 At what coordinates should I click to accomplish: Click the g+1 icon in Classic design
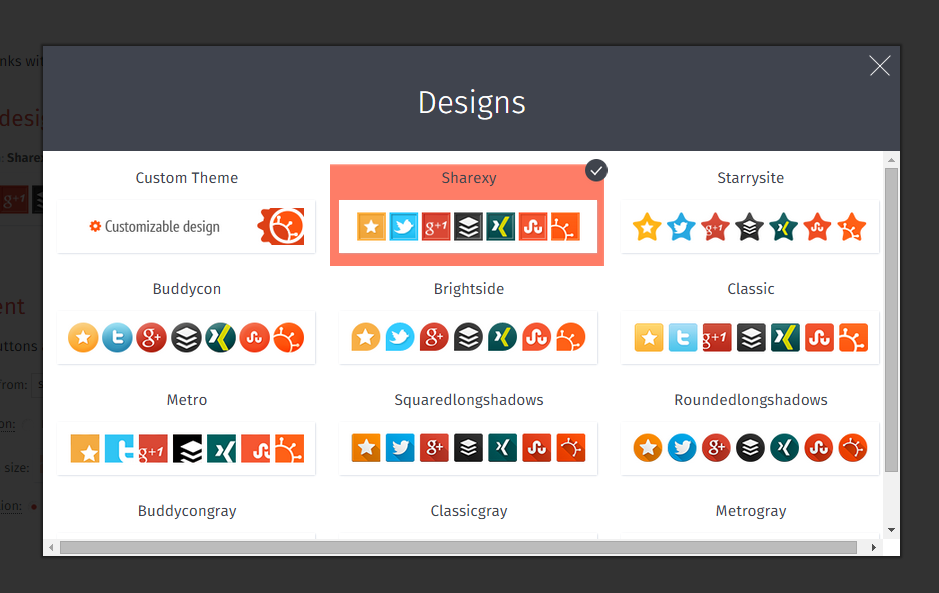(717, 338)
